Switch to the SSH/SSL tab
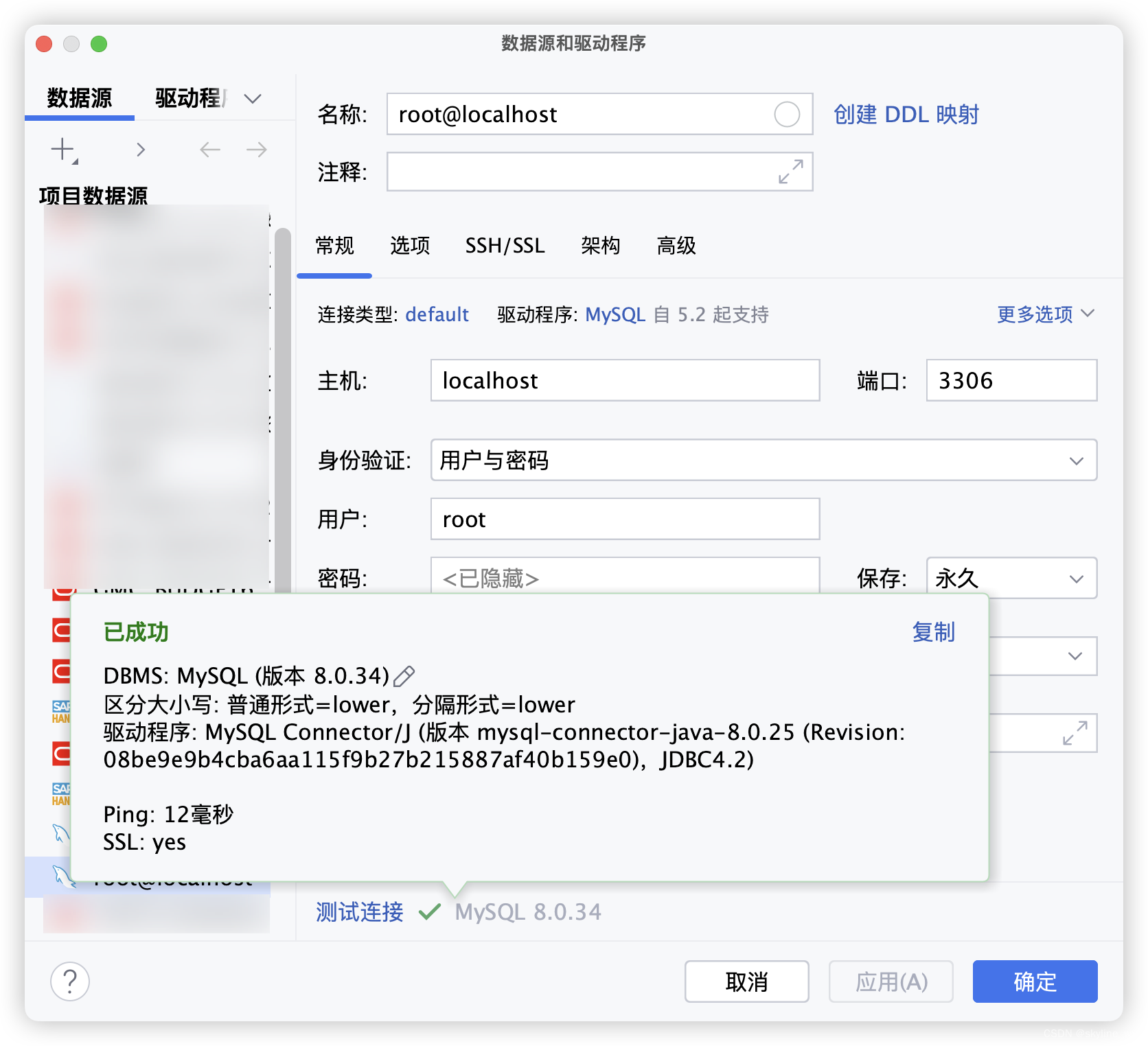Viewport: 1148px width, 1046px height. click(505, 246)
